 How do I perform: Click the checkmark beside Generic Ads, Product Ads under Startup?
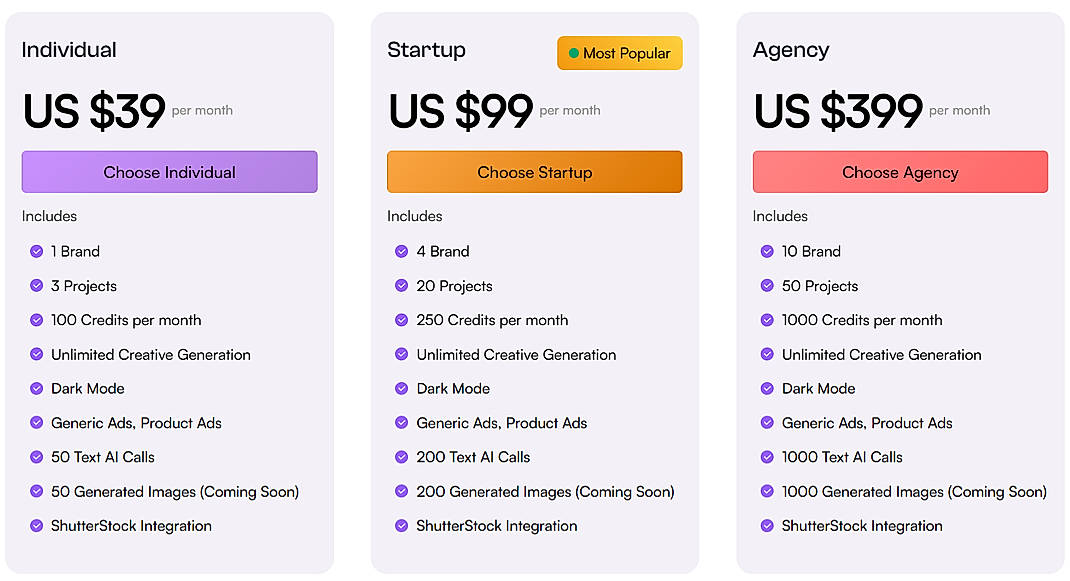pos(401,422)
